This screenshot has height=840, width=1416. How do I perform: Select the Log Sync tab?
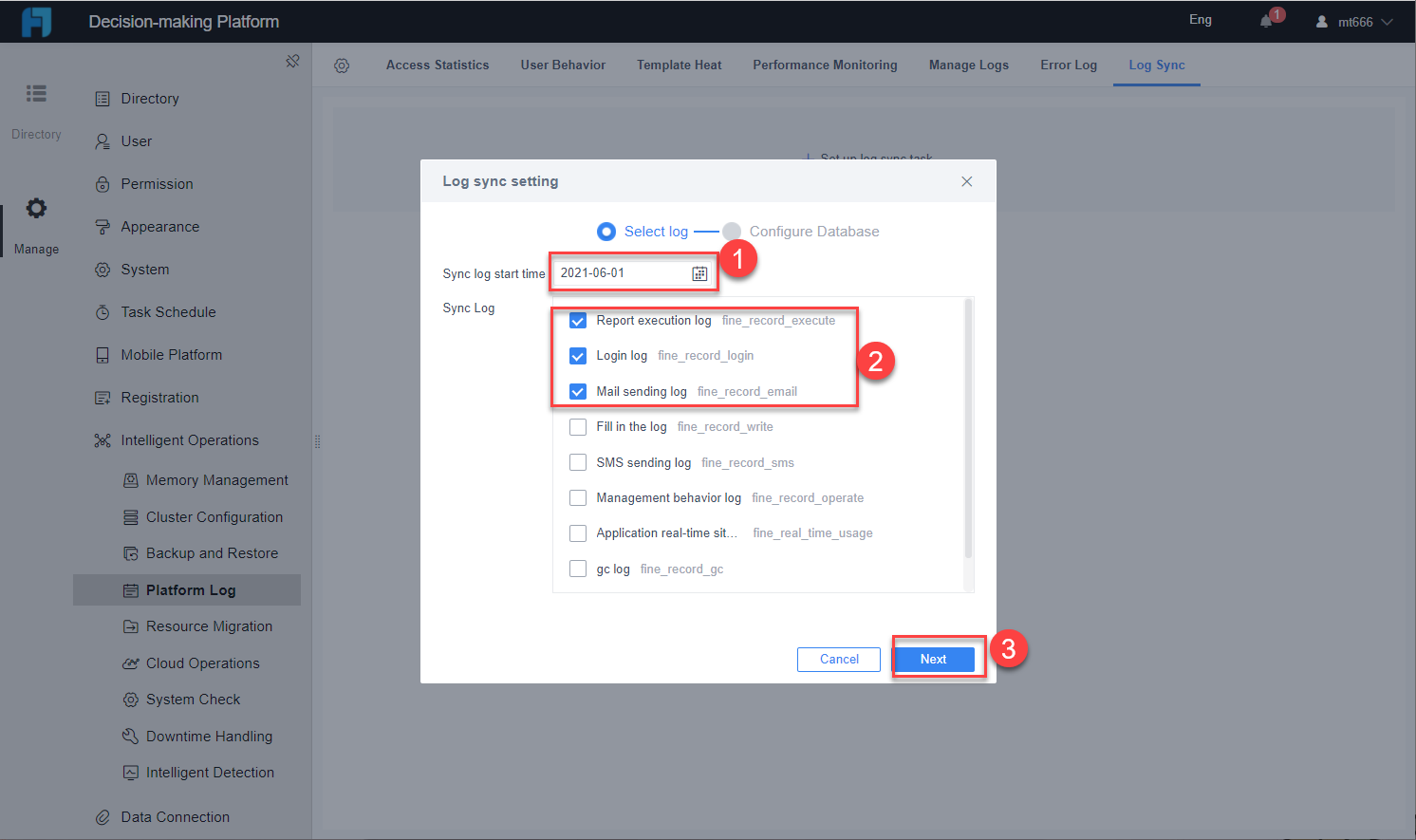coord(1157,65)
